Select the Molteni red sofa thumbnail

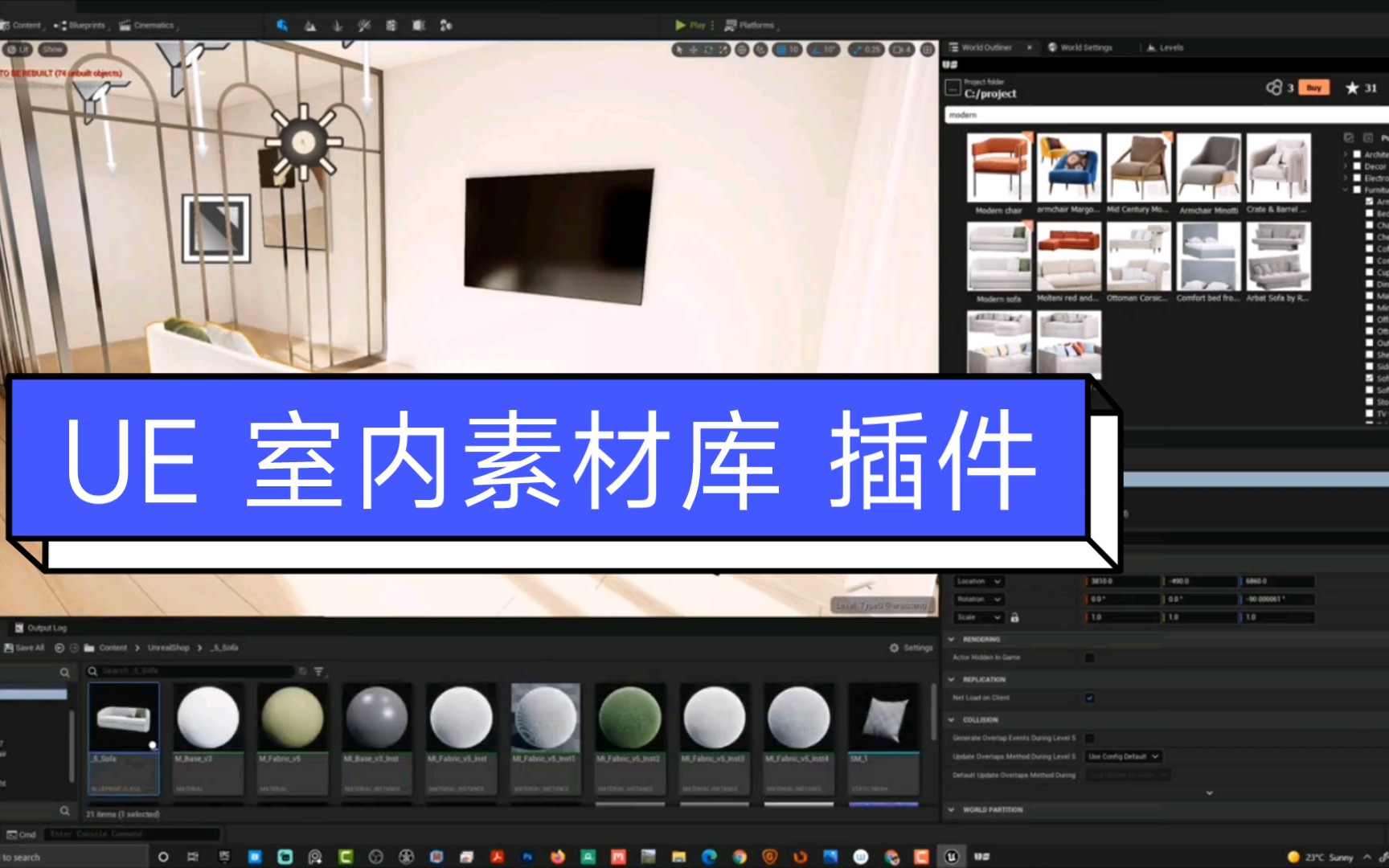click(x=1069, y=256)
